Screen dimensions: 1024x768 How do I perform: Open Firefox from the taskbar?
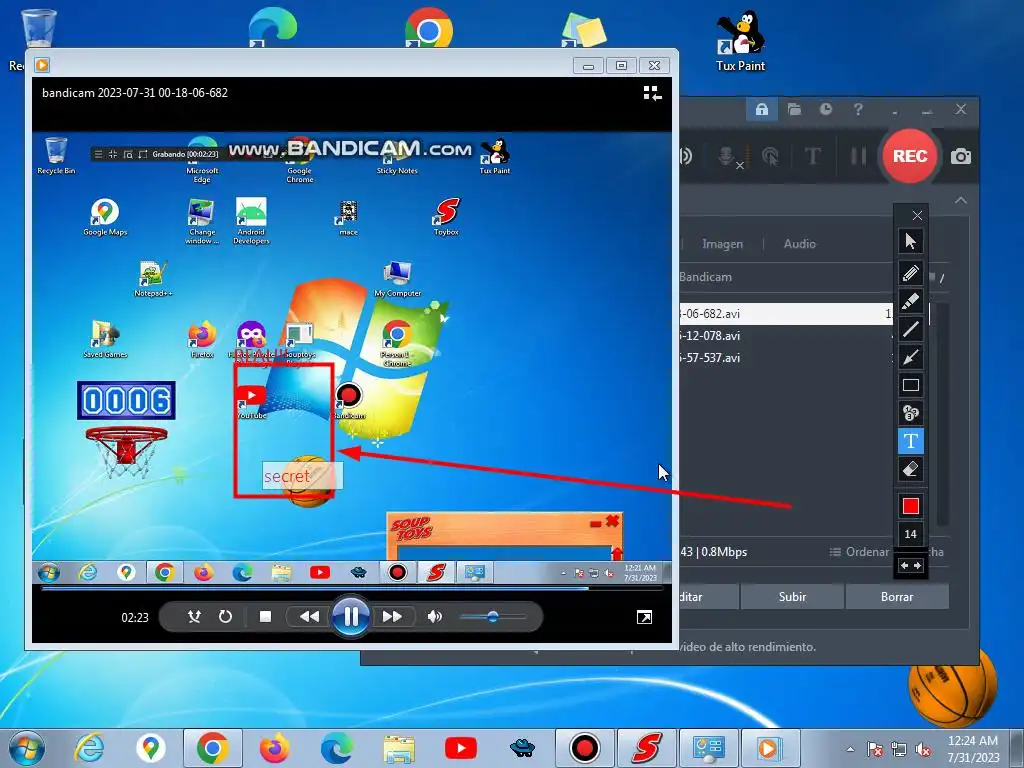pyautogui.click(x=274, y=748)
